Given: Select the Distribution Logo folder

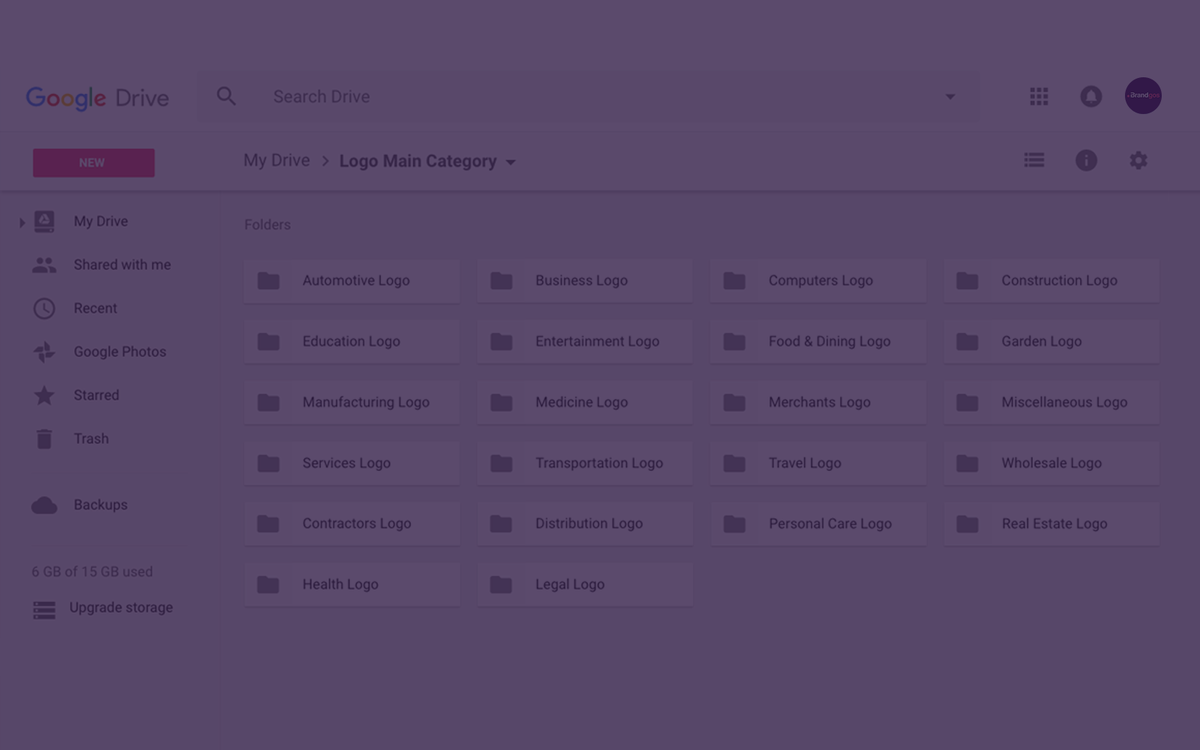Looking at the screenshot, I should (585, 524).
